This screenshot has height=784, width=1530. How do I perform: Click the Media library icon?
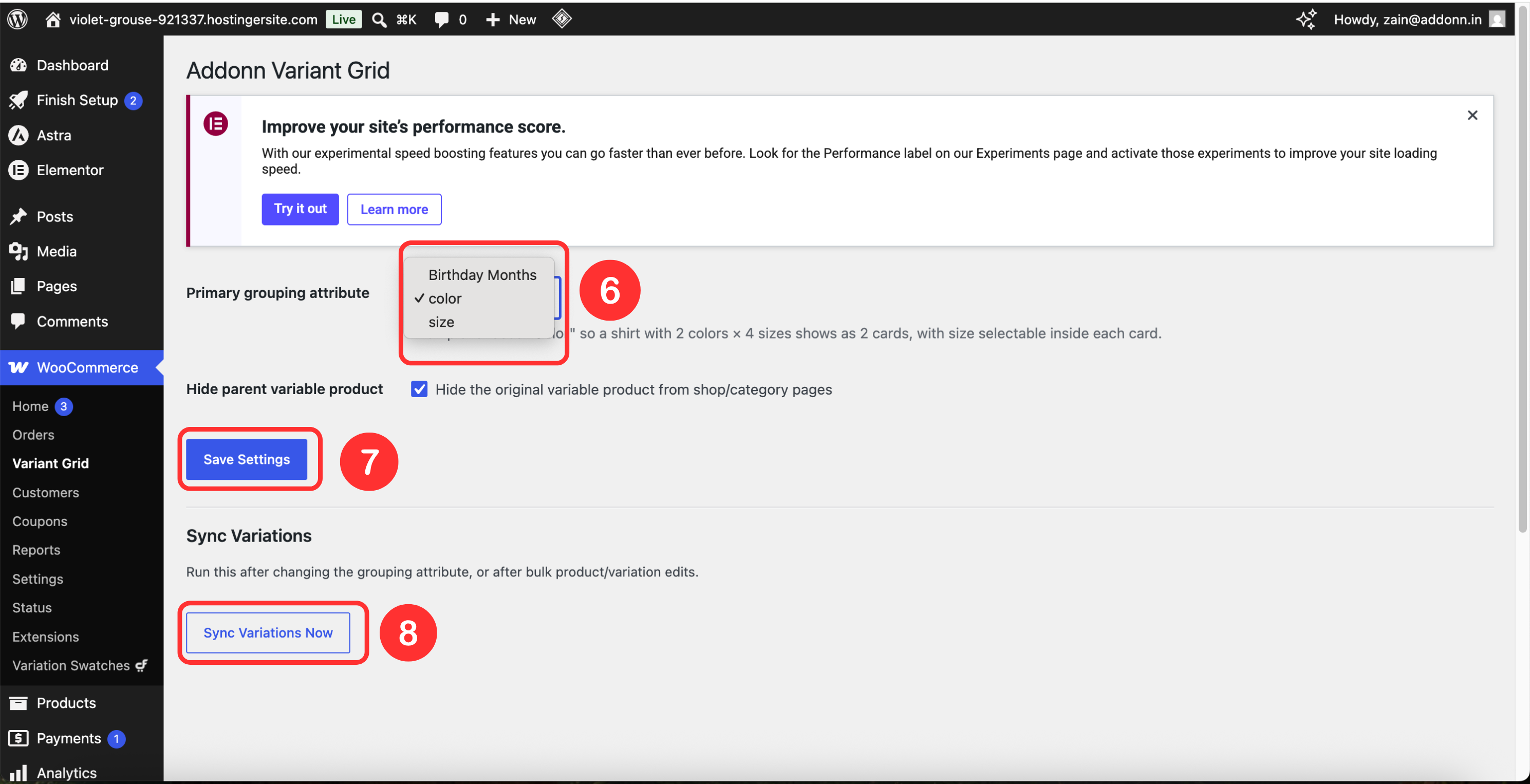pyautogui.click(x=18, y=252)
